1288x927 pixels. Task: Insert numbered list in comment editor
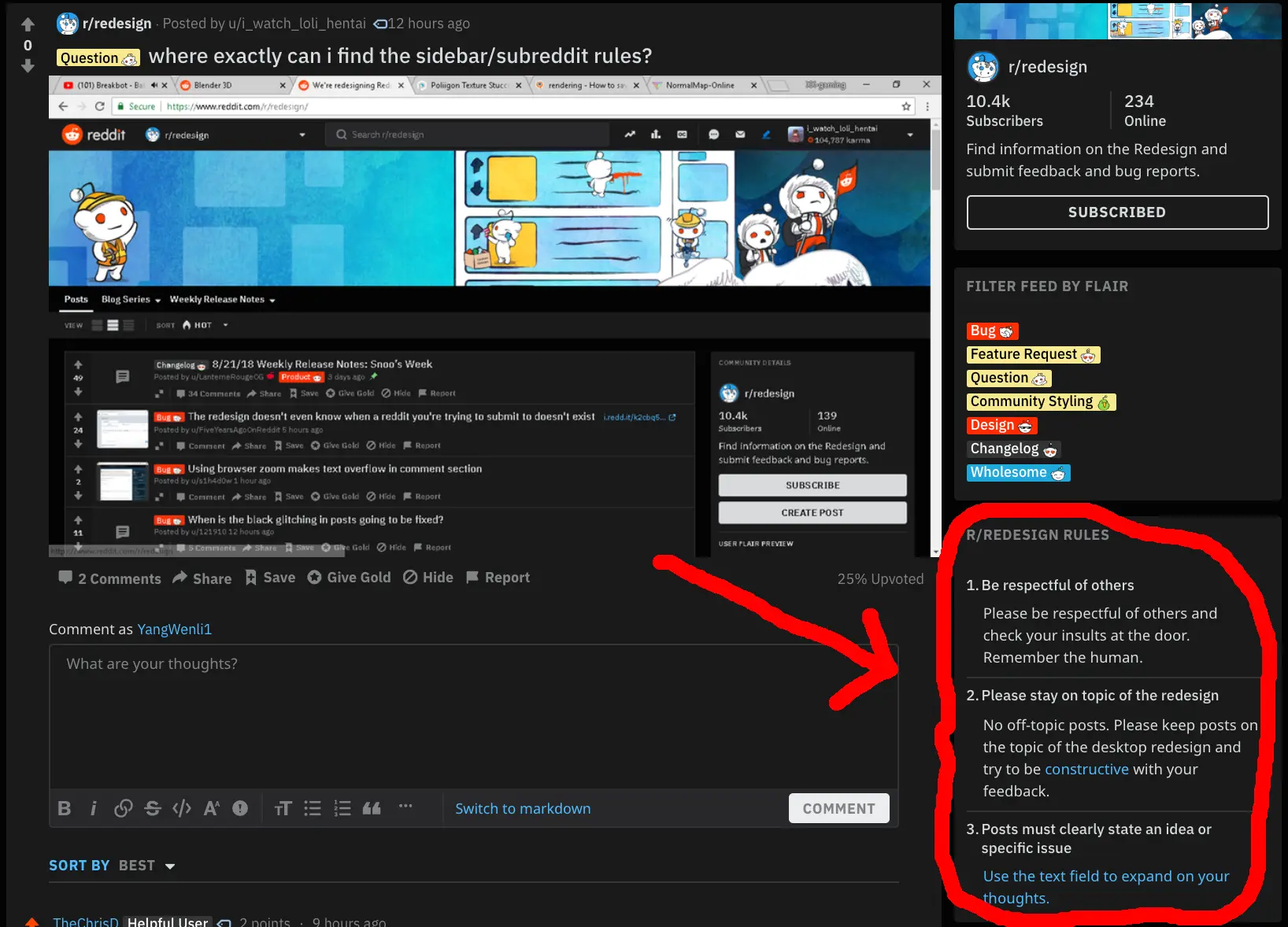(x=342, y=808)
